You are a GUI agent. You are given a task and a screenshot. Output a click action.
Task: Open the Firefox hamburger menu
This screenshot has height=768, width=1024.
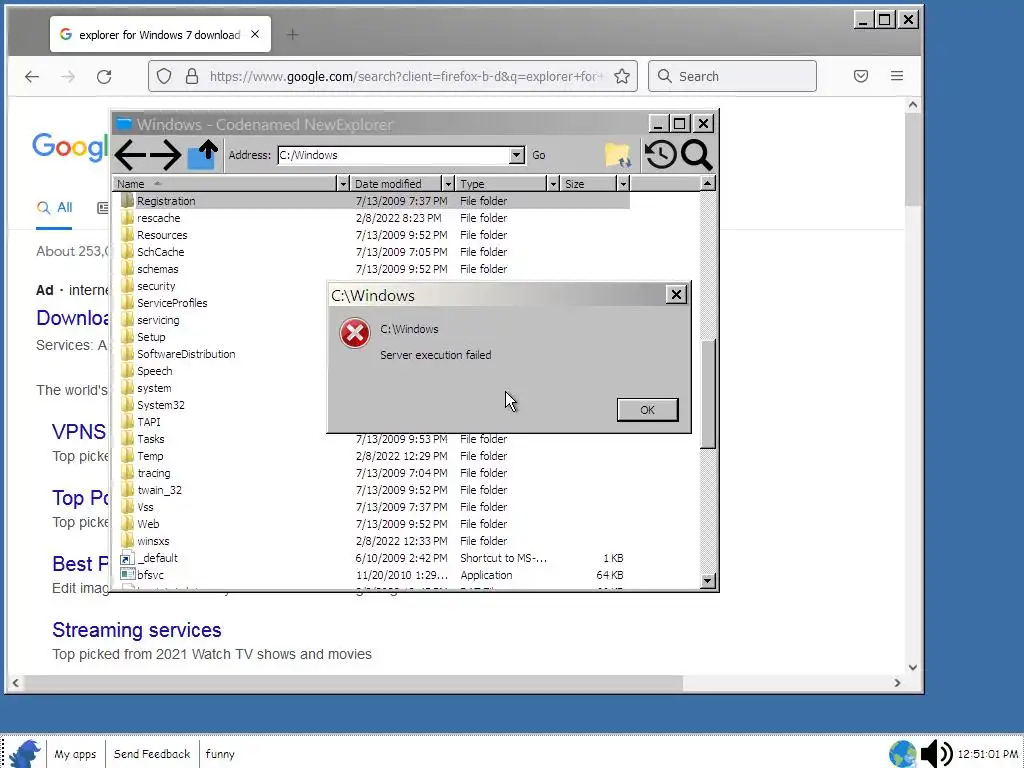click(897, 76)
